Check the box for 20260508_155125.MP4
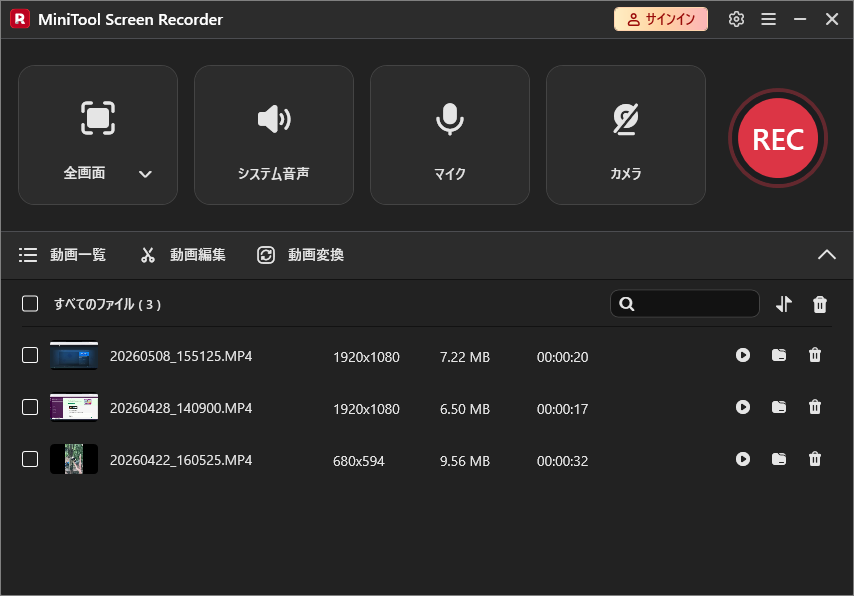This screenshot has width=854, height=596. [x=30, y=355]
